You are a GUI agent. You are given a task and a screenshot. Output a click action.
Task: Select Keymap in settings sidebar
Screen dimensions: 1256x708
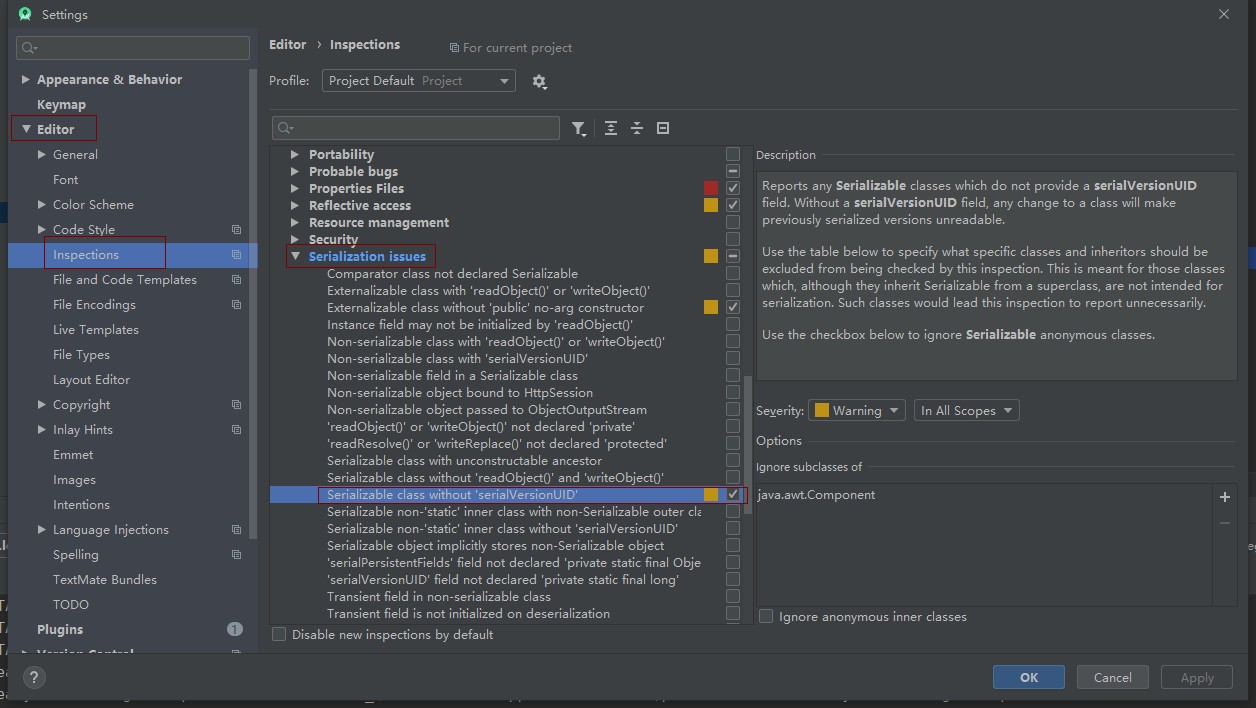[61, 104]
